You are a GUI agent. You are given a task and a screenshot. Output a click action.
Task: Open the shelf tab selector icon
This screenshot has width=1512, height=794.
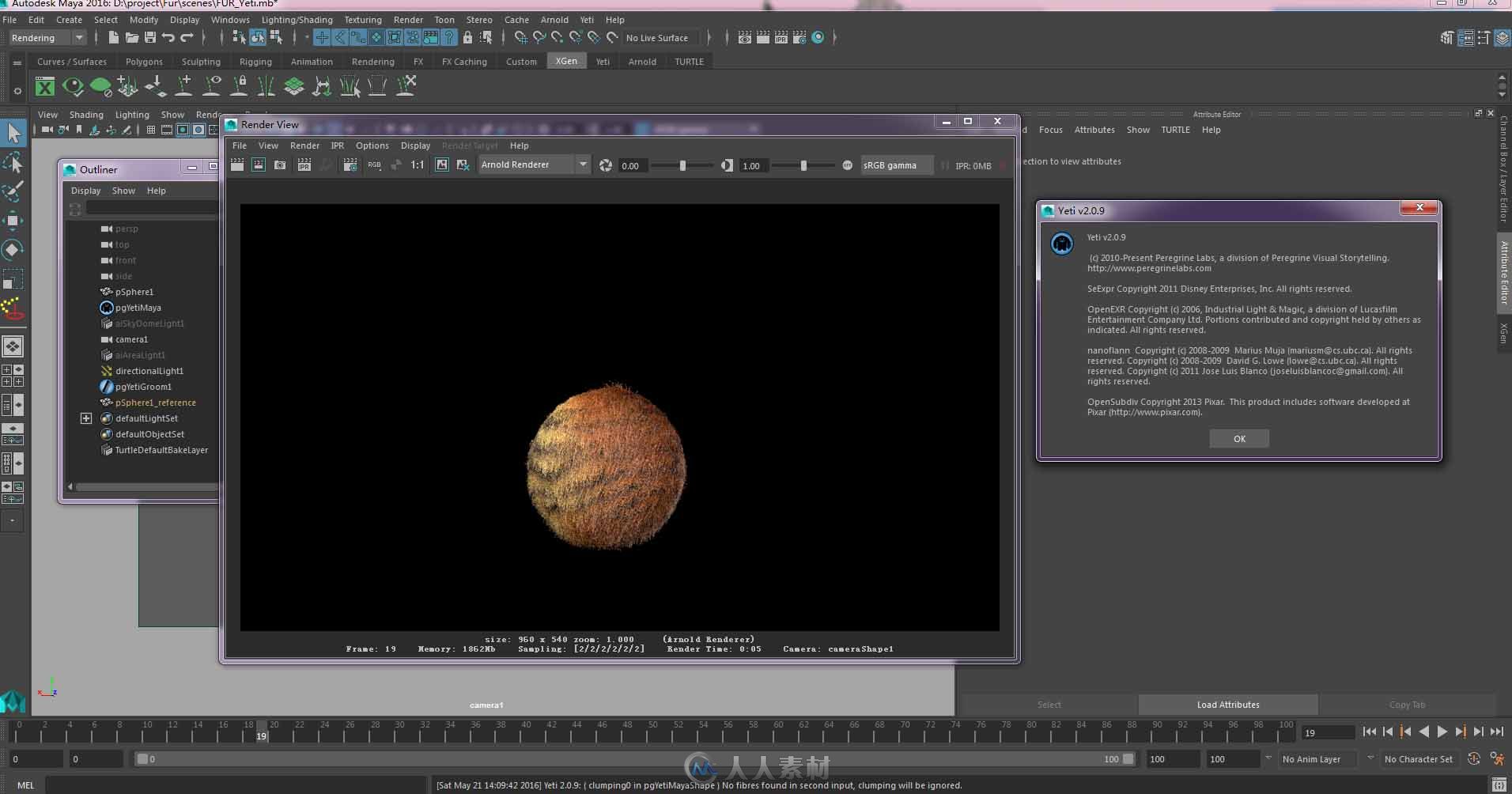(x=17, y=63)
